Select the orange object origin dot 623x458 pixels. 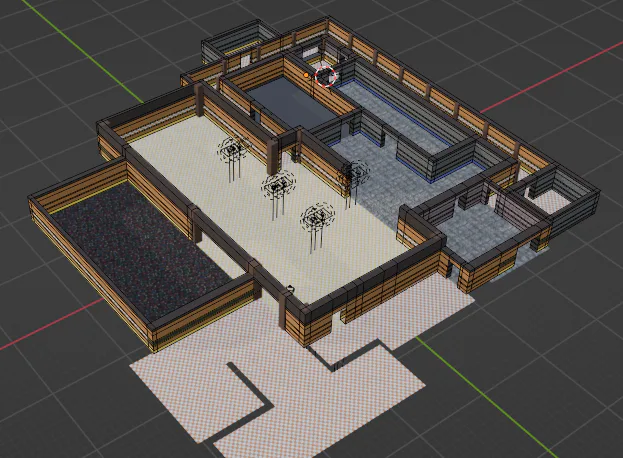coord(306,74)
